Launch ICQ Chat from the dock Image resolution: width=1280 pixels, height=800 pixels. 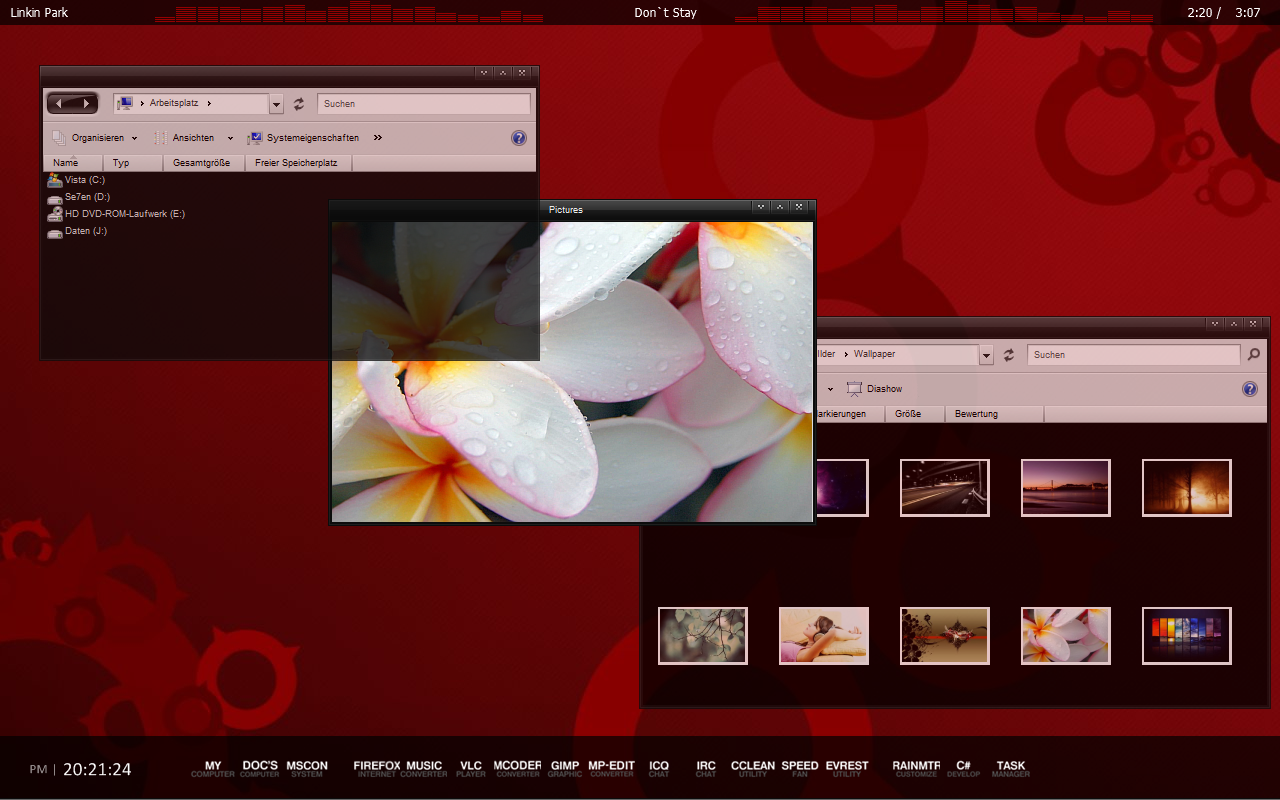tap(659, 769)
